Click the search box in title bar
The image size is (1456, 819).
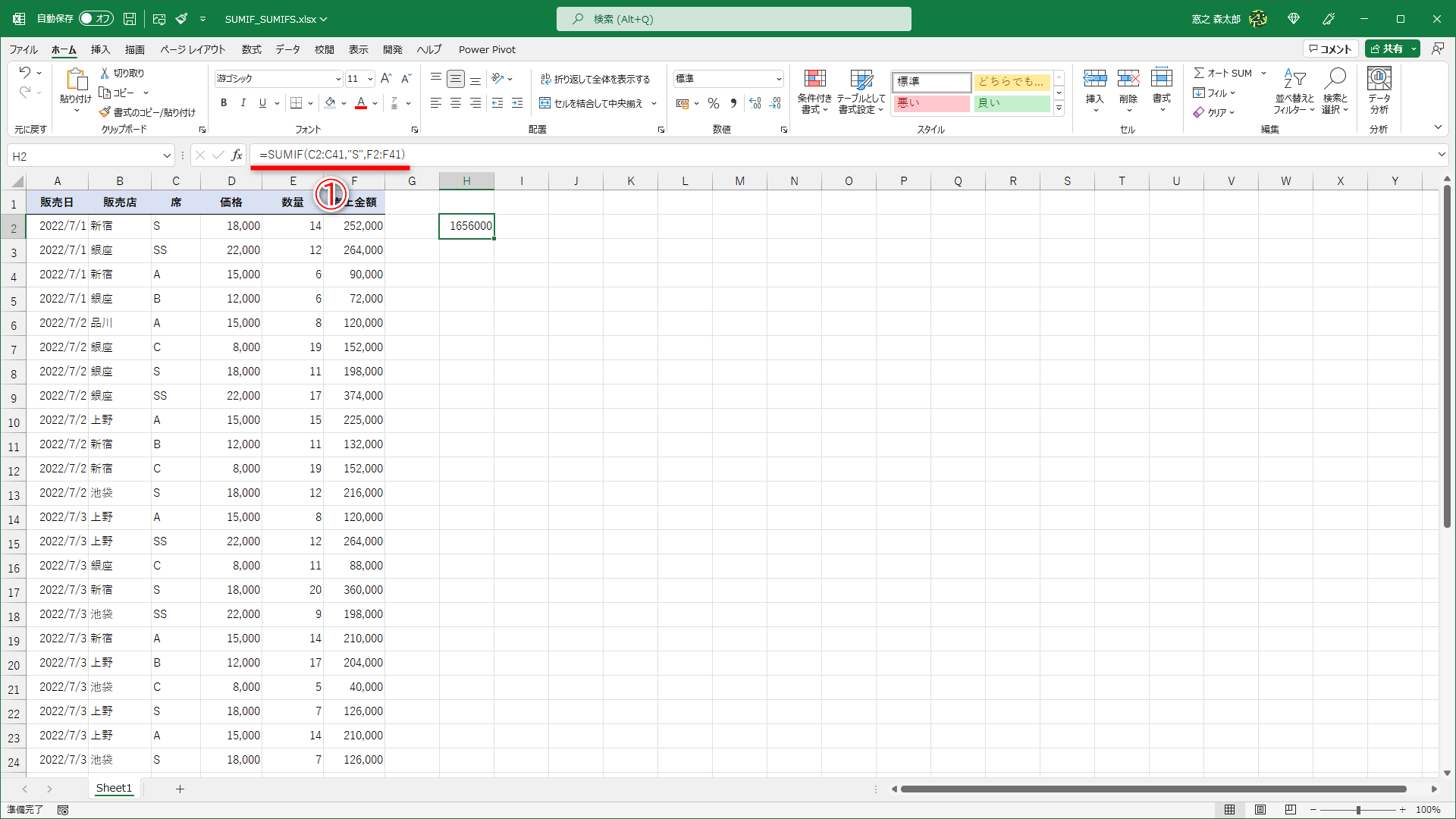click(733, 19)
